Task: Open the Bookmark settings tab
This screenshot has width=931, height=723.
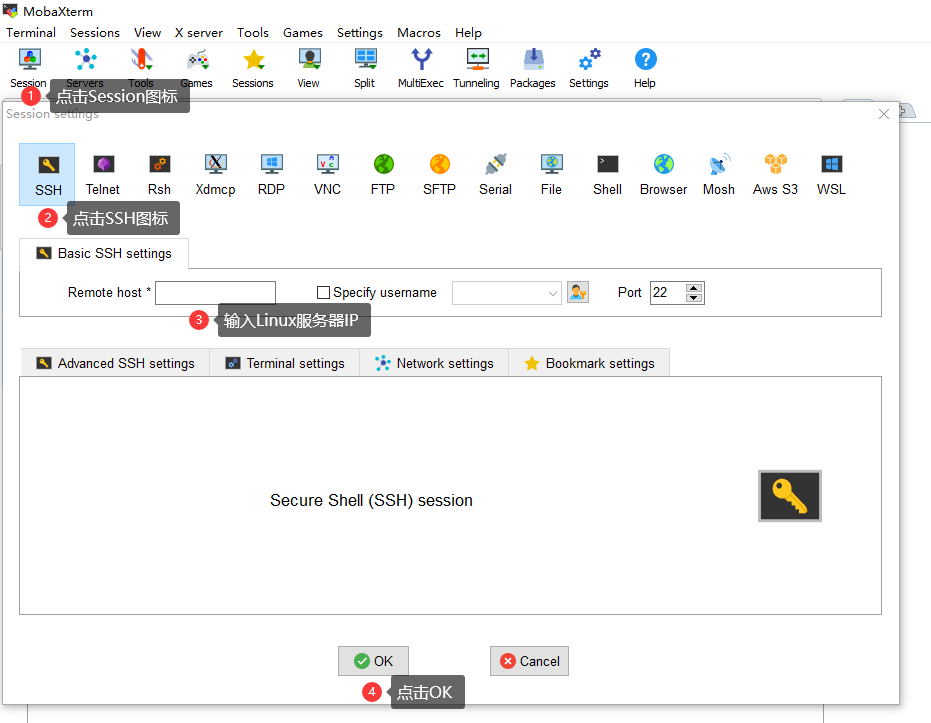Action: click(x=589, y=363)
